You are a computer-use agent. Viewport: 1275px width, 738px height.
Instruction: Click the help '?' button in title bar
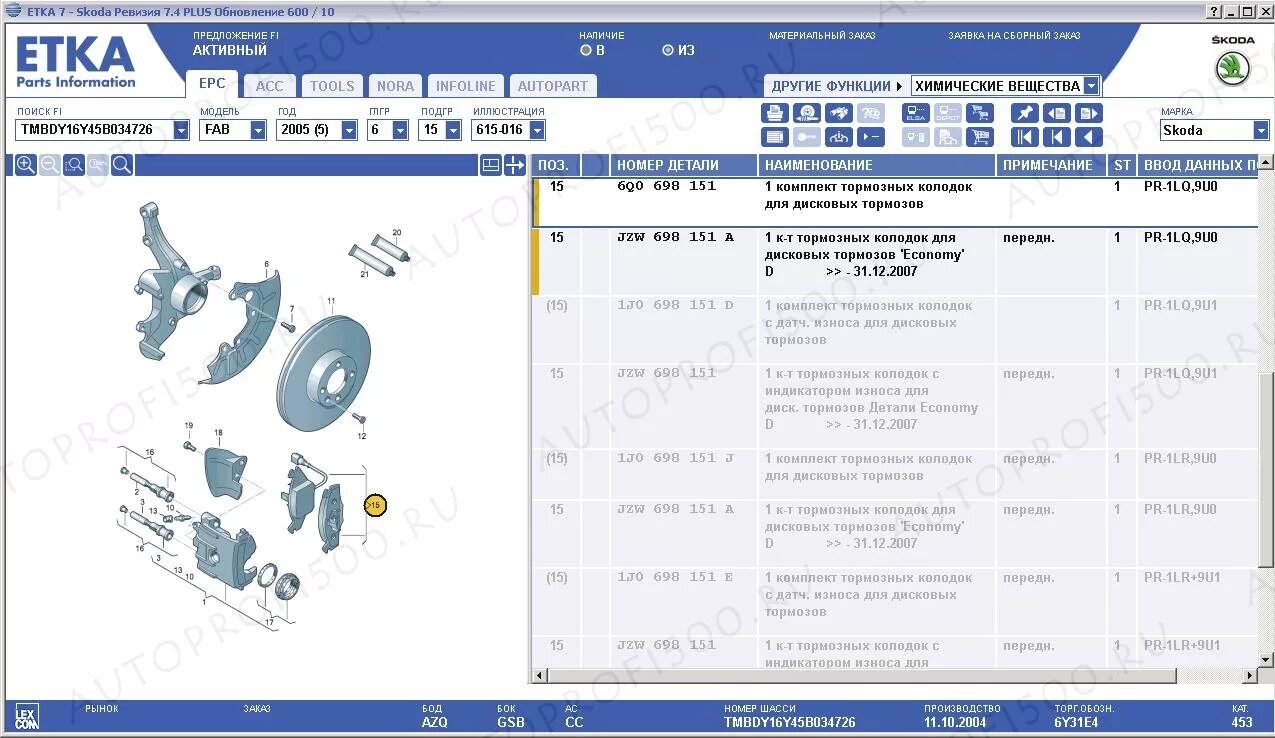(1214, 11)
